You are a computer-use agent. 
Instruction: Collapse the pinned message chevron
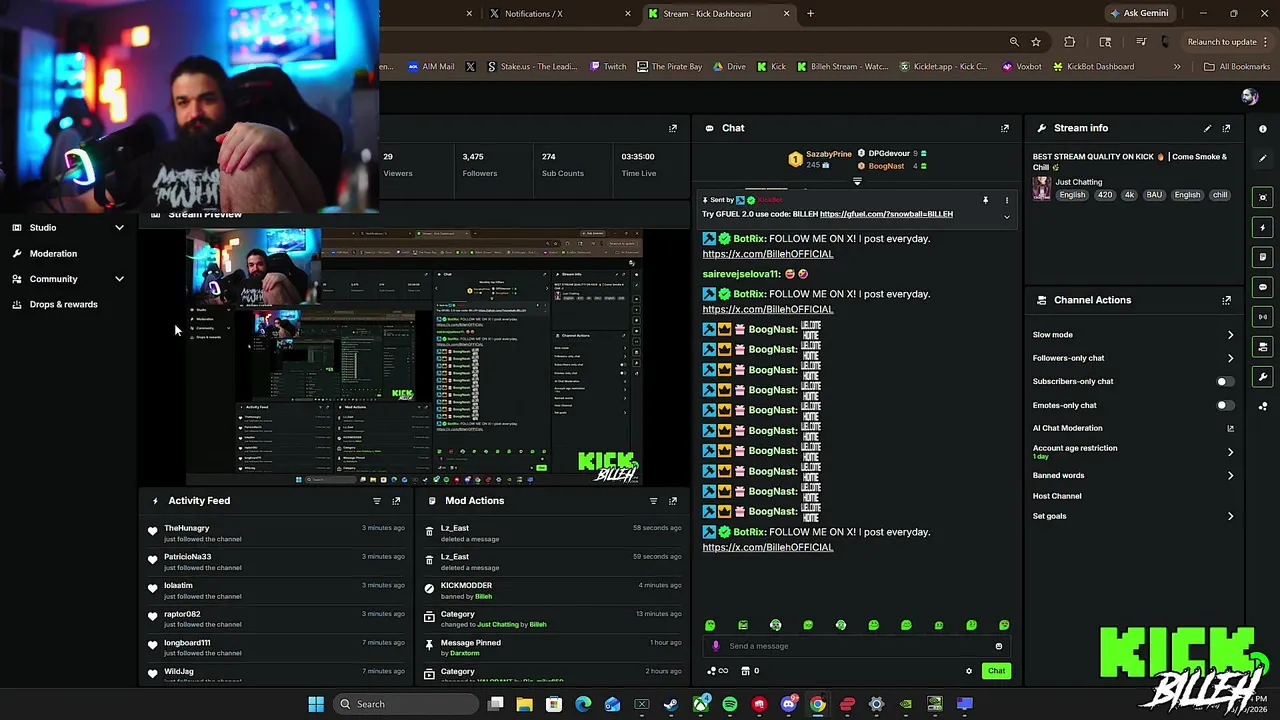pyautogui.click(x=1007, y=216)
